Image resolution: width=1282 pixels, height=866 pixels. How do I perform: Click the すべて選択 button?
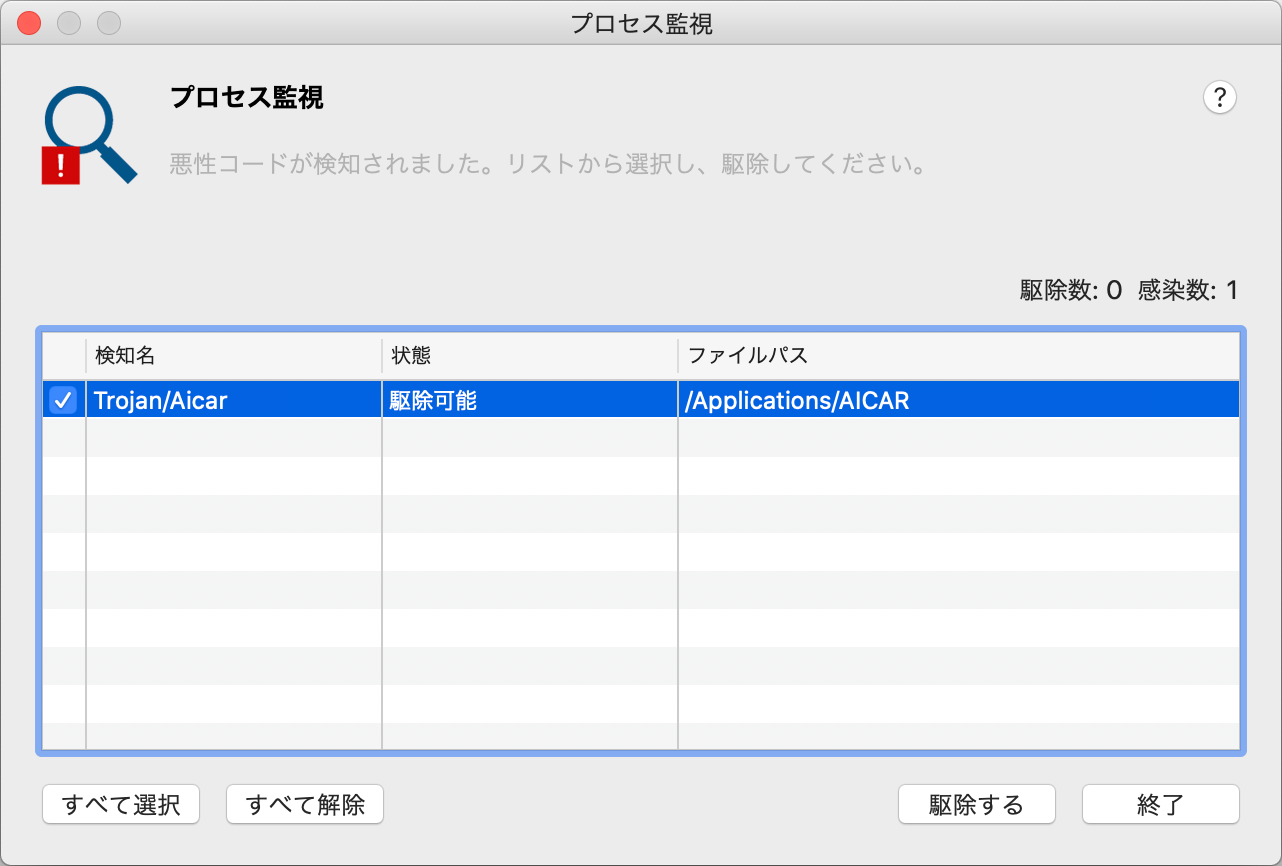tap(121, 804)
